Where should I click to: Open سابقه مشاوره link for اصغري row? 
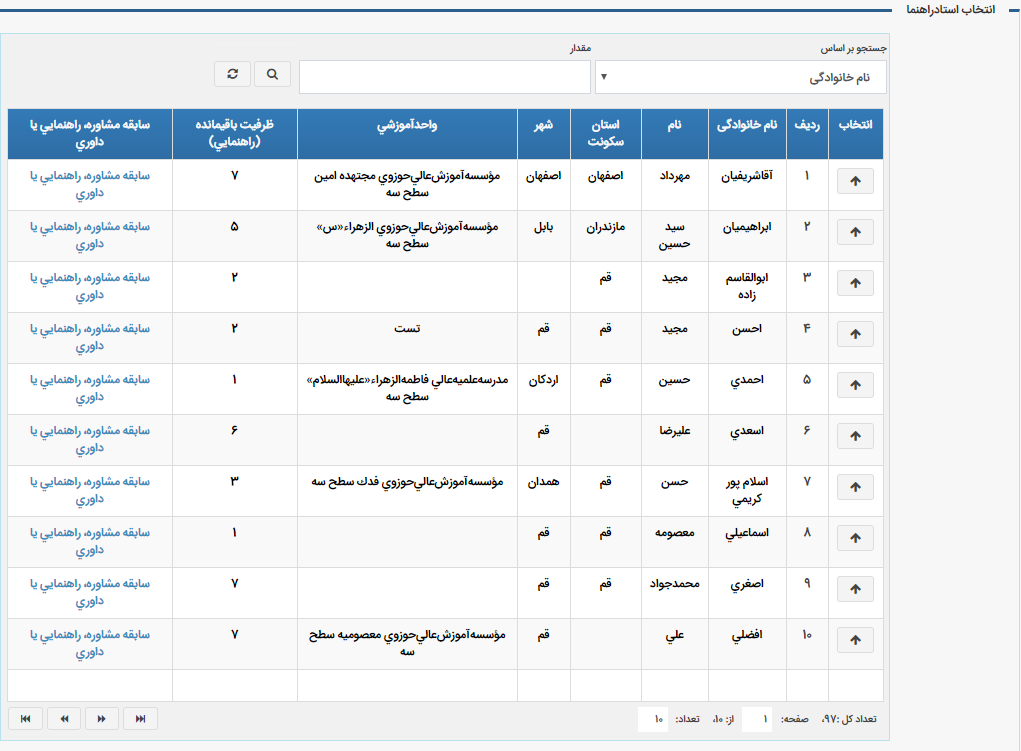pos(90,592)
